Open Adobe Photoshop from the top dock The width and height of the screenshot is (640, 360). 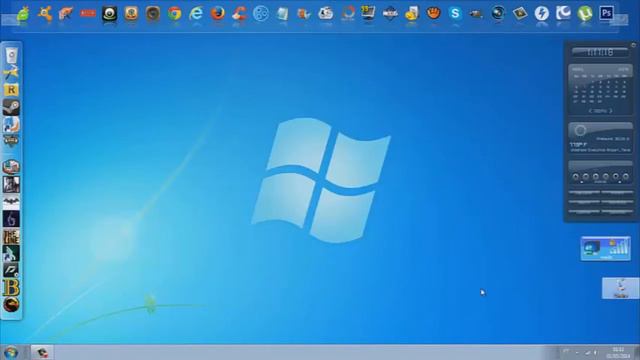(607, 13)
